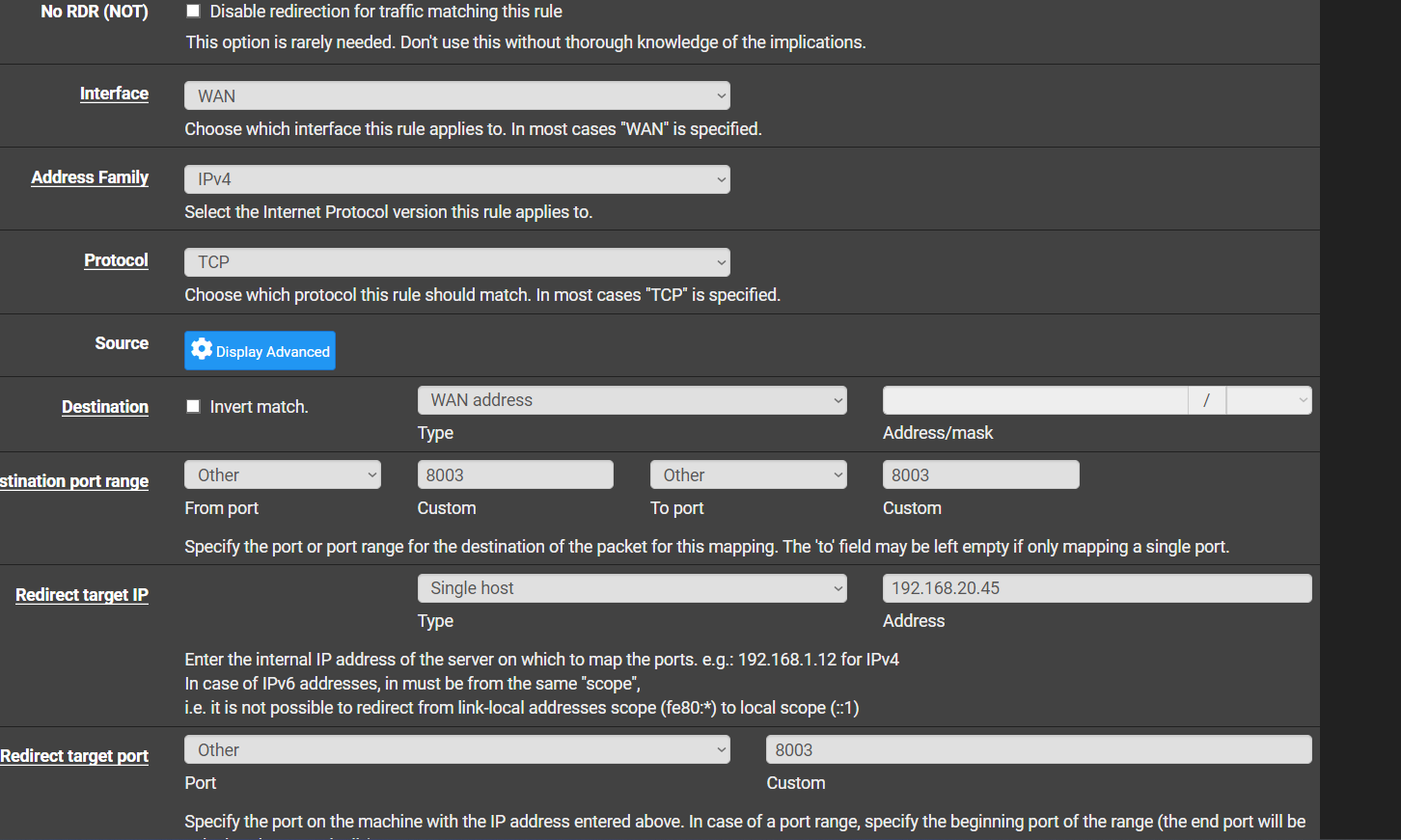The height and width of the screenshot is (840, 1401).
Task: Click the Interface help label link
Action: (x=114, y=94)
